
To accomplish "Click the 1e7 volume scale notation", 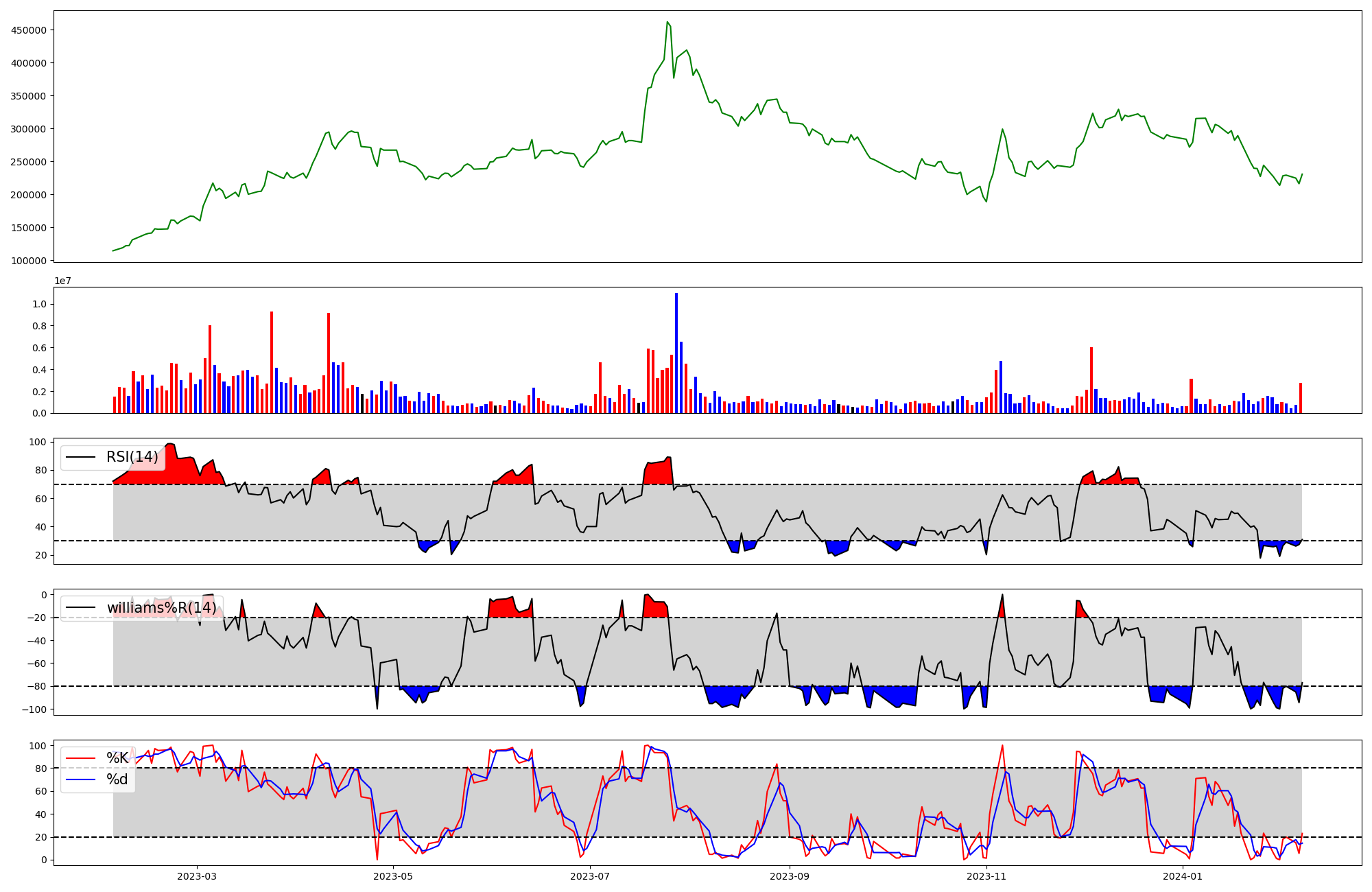I will pyautogui.click(x=62, y=281).
